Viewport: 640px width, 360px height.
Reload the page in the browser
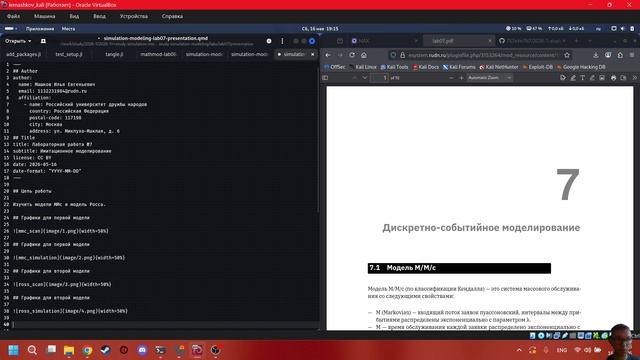352,55
